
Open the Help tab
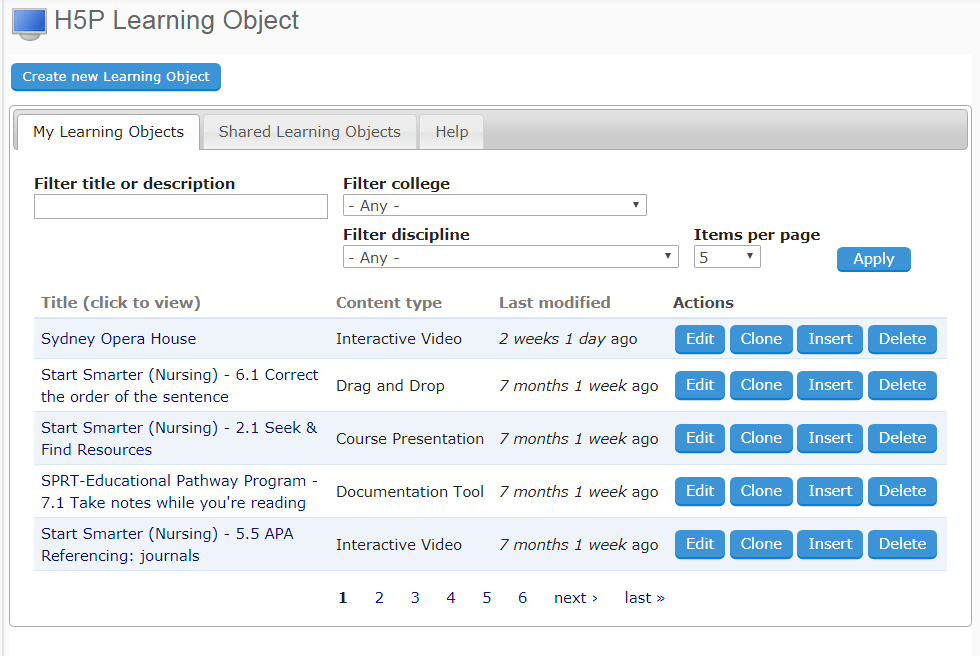pos(451,132)
